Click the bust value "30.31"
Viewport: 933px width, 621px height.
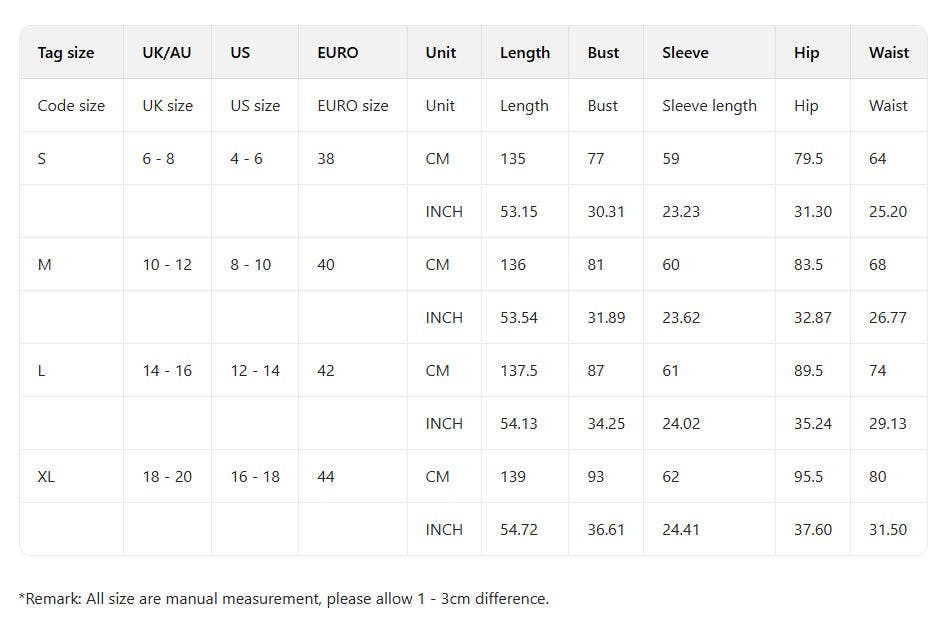pos(606,212)
